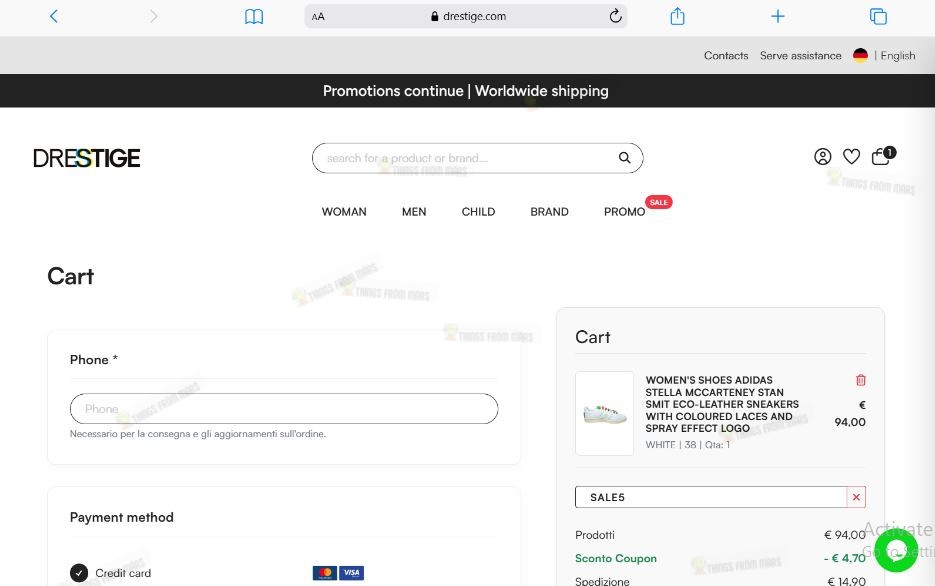
Task: Open the MEN menu
Action: [x=414, y=212]
